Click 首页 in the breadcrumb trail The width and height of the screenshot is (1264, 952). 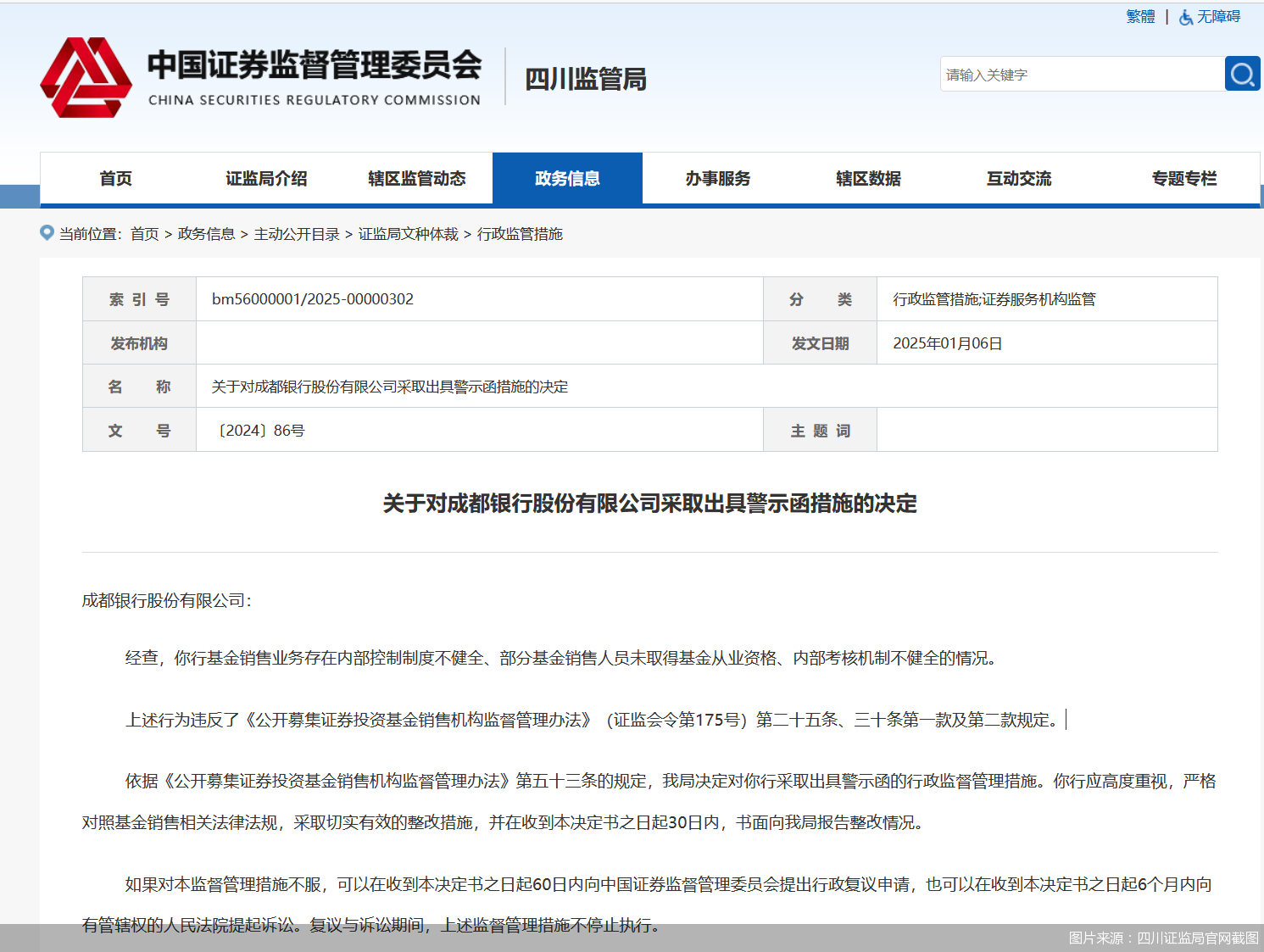(145, 234)
